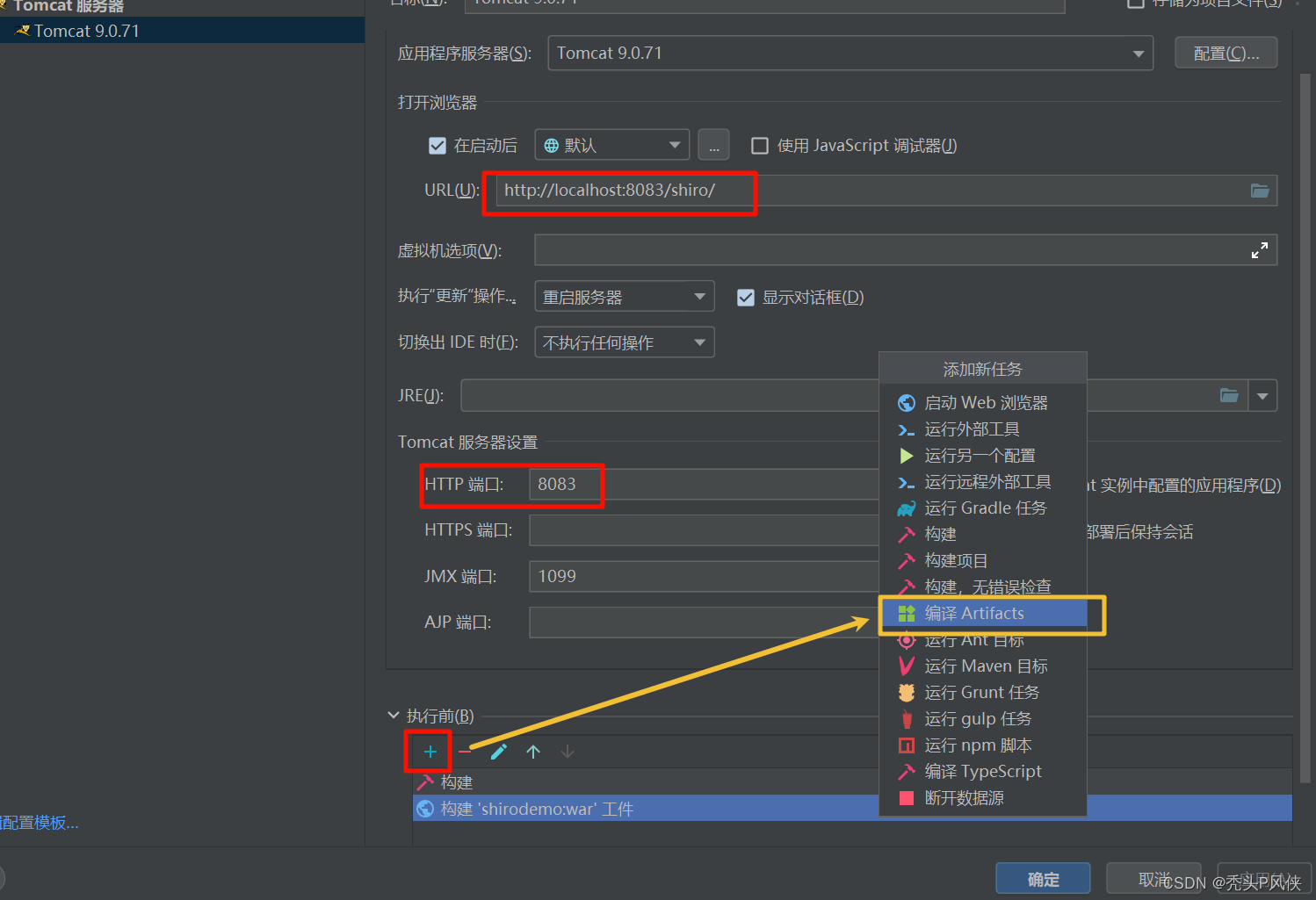1316x900 pixels.
Task: Choose 运行 Maven 目标 from the menu
Action: click(x=982, y=666)
